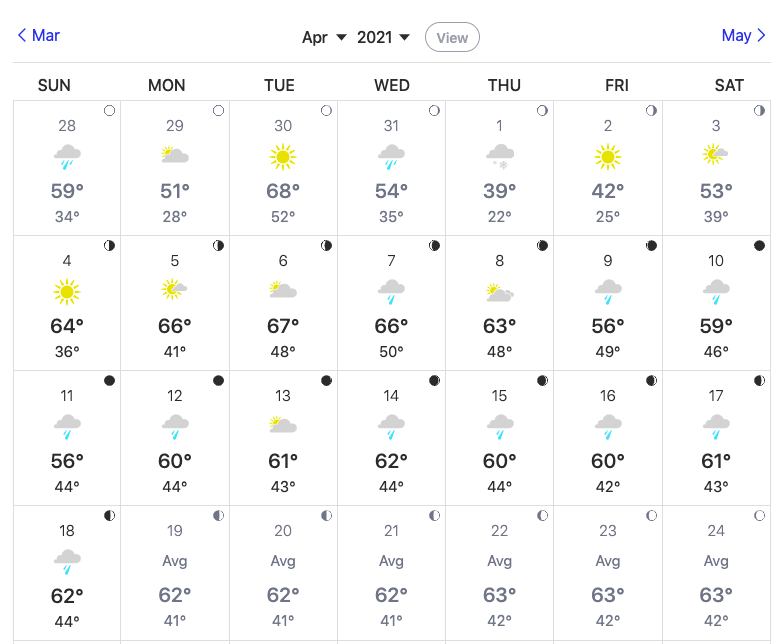Click the rain icon on March 28
The width and height of the screenshot is (783, 644).
[x=67, y=156]
